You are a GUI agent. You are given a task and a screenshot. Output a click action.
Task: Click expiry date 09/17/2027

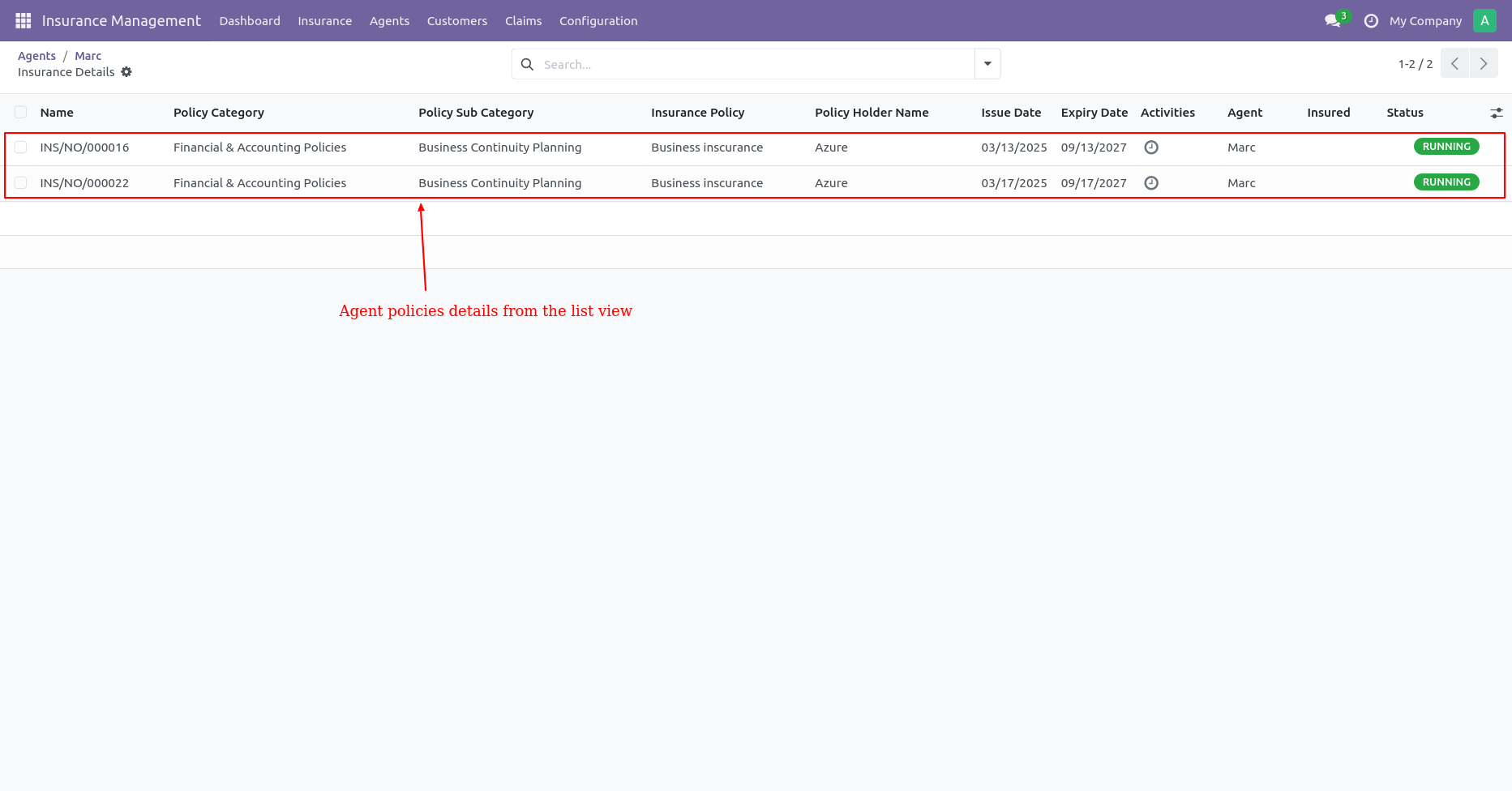[1094, 183]
